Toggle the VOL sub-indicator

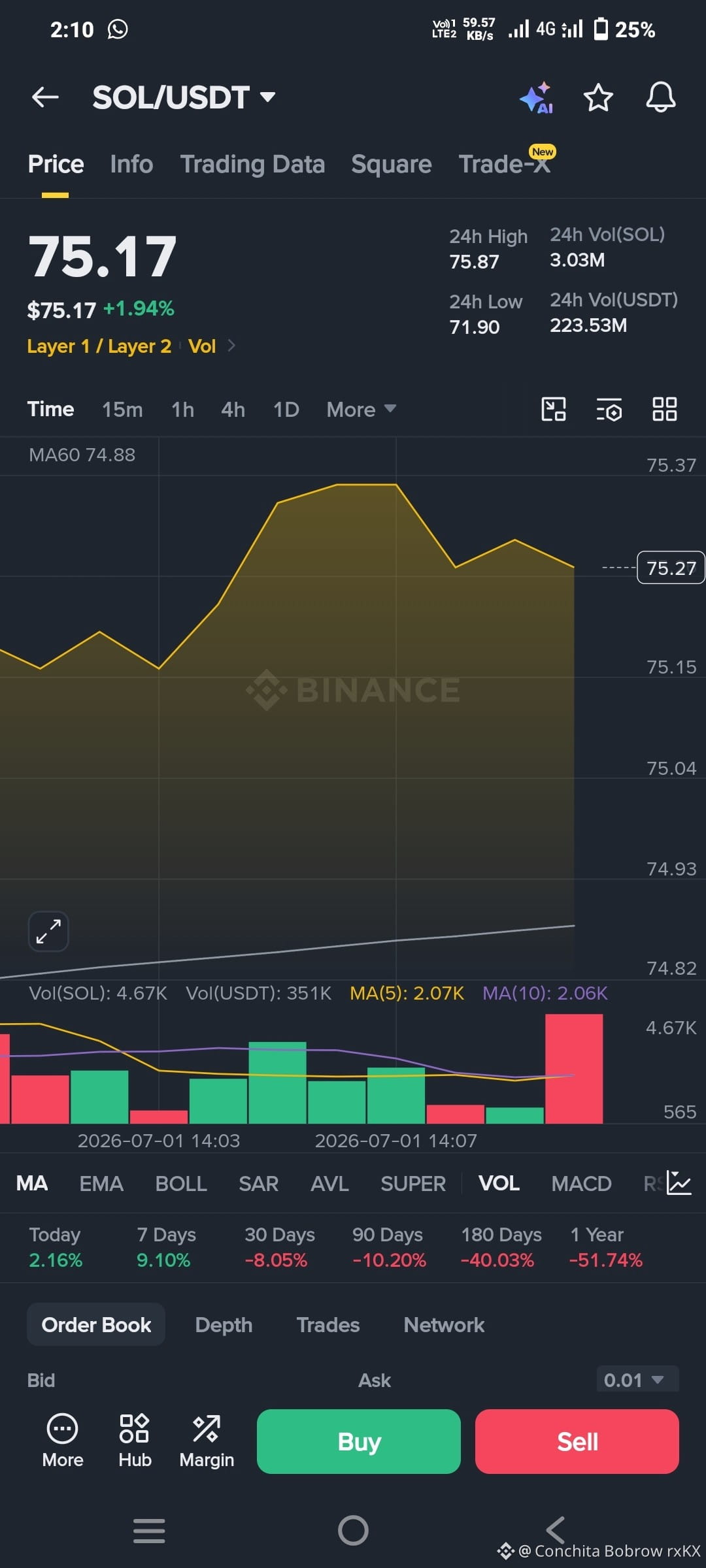point(499,1183)
